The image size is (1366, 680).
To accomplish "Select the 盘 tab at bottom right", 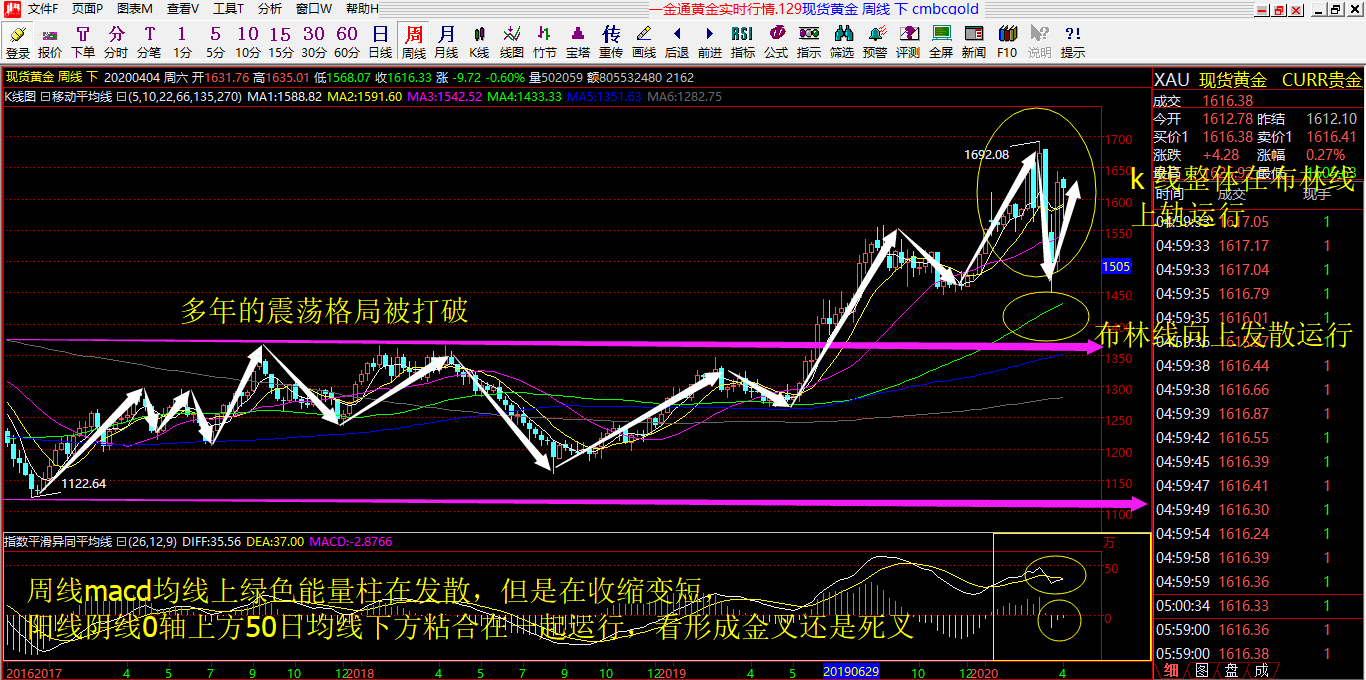I will coord(1231,670).
